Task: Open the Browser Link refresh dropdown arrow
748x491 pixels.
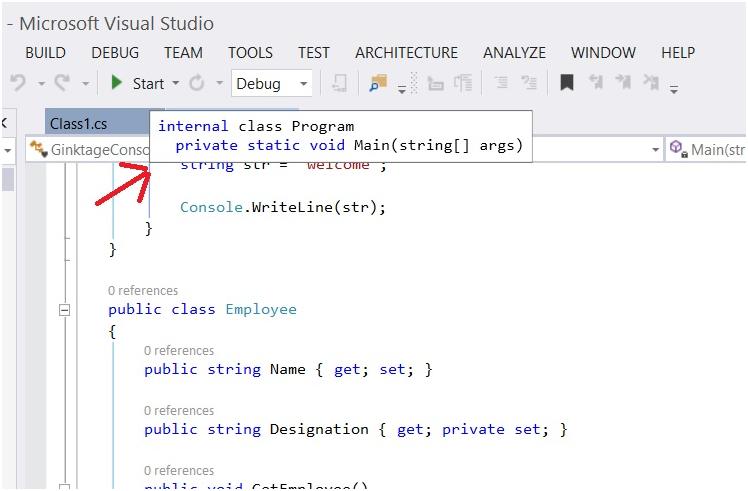Action: click(219, 83)
